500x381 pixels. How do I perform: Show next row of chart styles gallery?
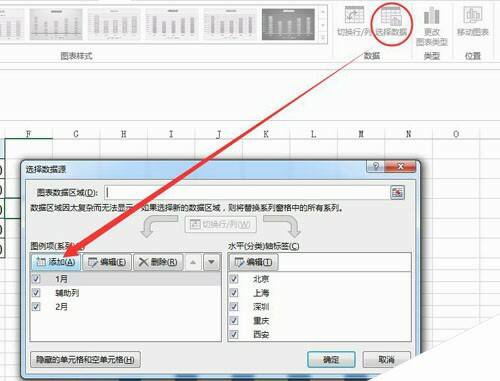pos(322,25)
